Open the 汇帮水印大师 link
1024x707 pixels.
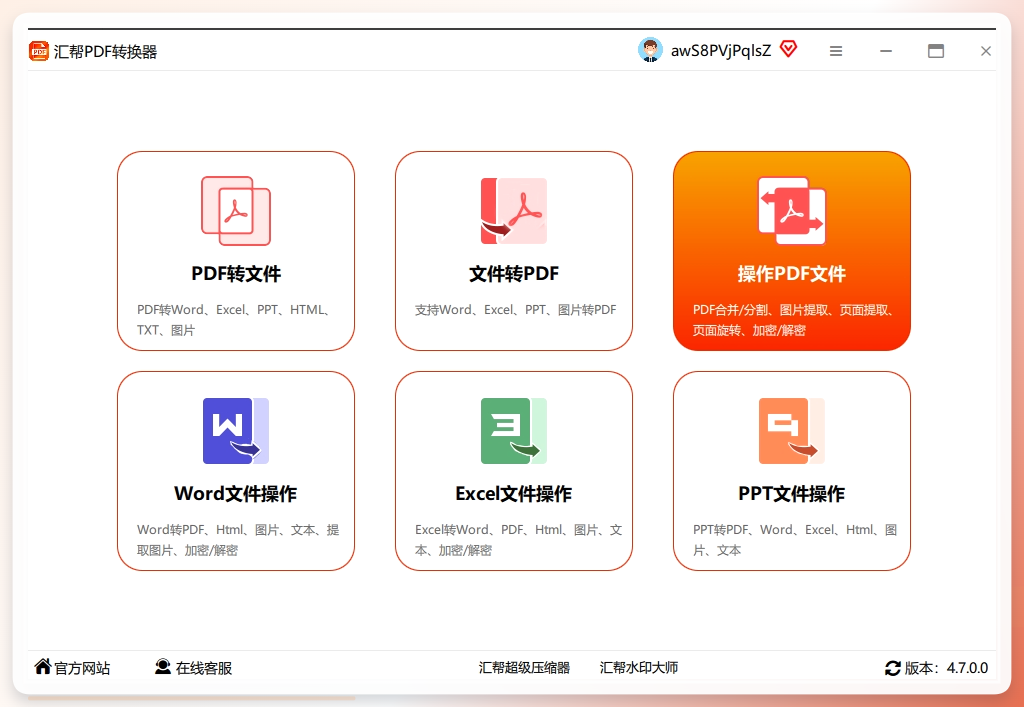[x=639, y=667]
